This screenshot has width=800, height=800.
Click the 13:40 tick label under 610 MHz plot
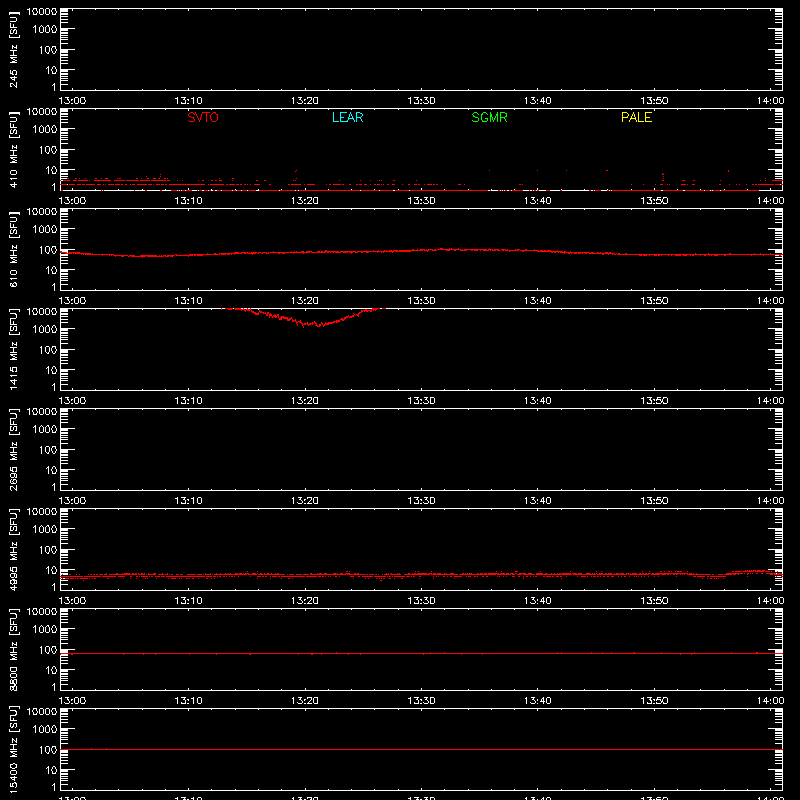click(537, 301)
